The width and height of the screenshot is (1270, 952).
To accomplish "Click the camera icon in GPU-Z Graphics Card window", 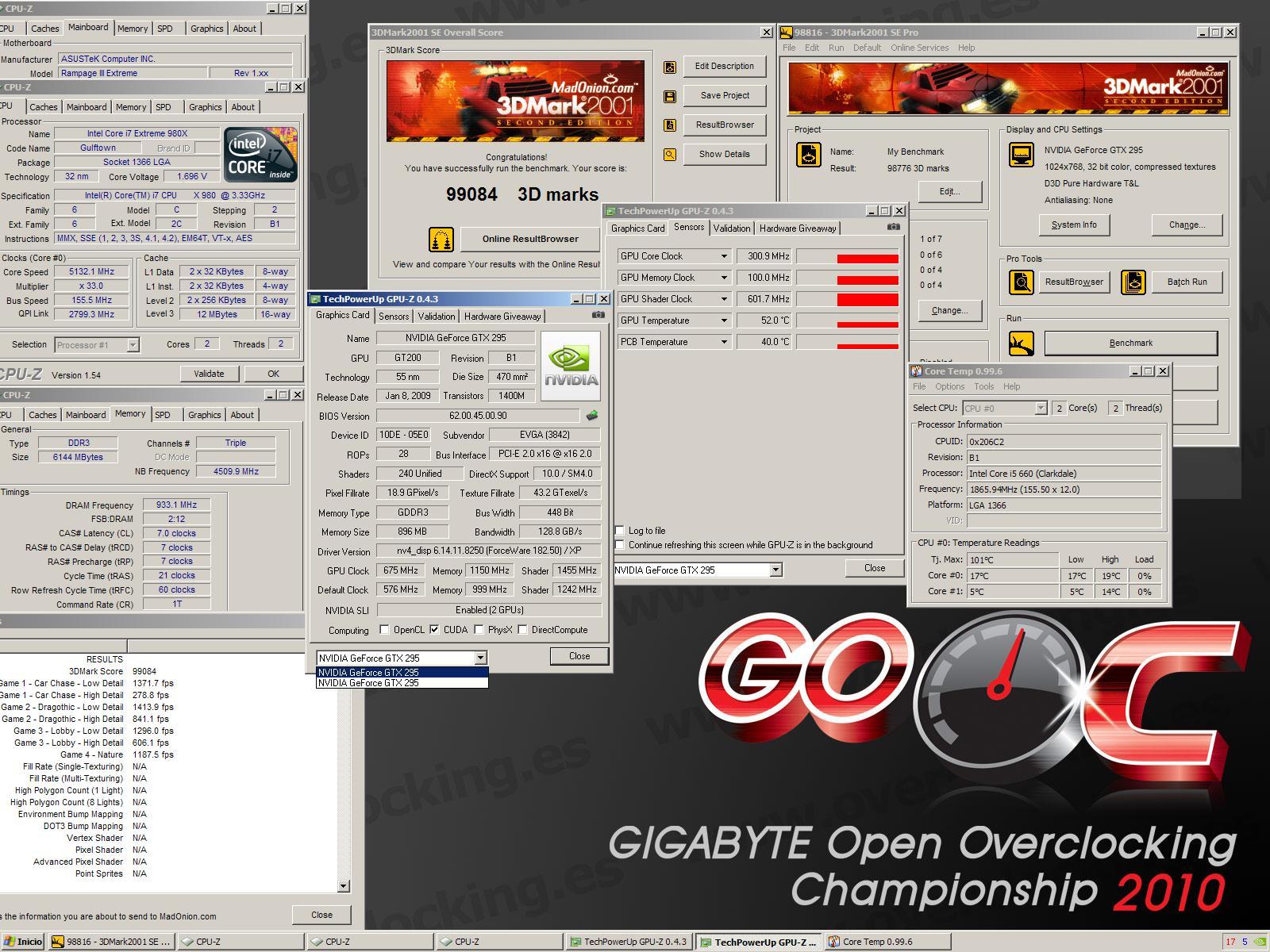I will pyautogui.click(x=598, y=315).
